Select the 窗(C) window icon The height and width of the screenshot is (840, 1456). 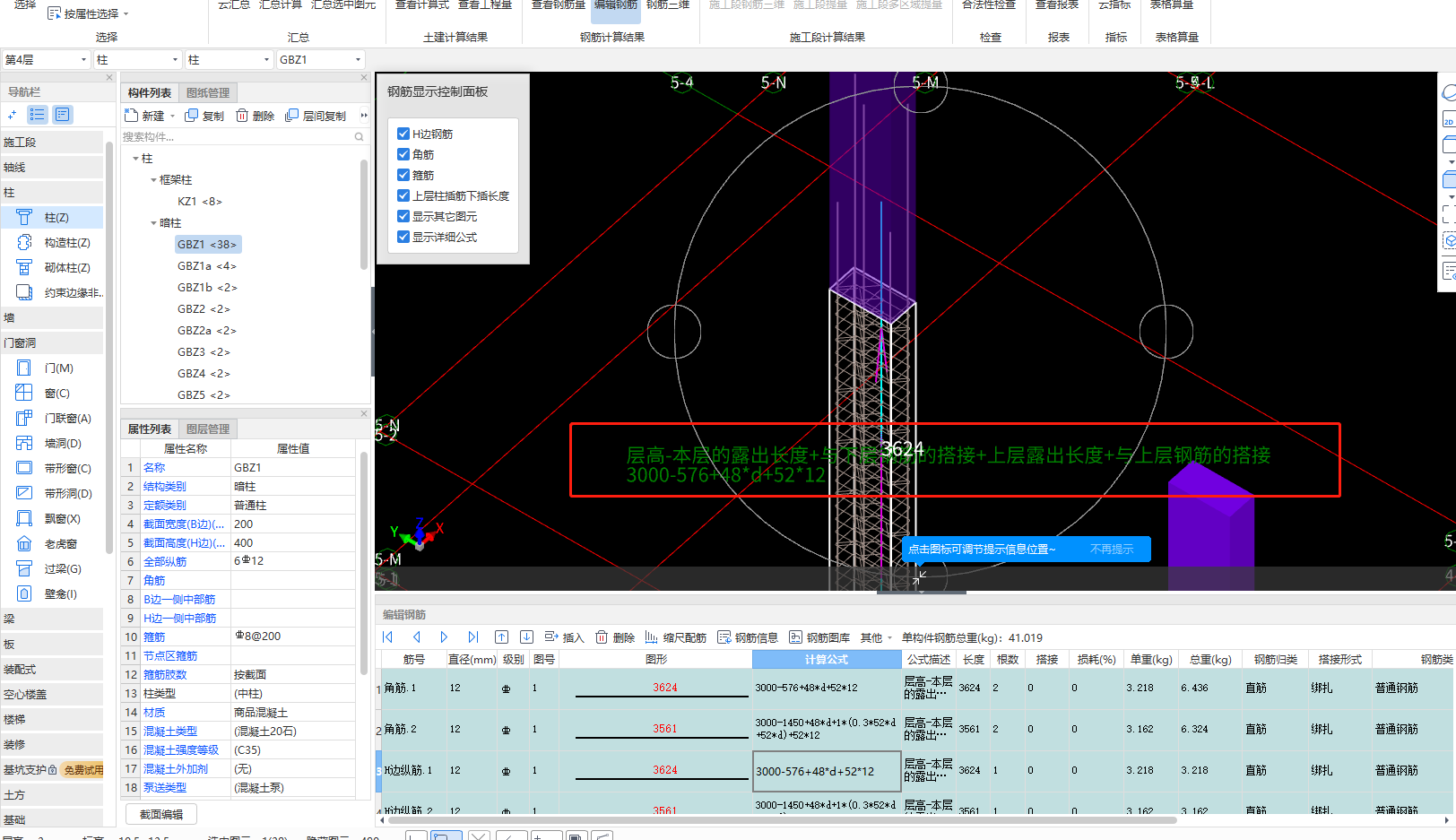point(24,393)
